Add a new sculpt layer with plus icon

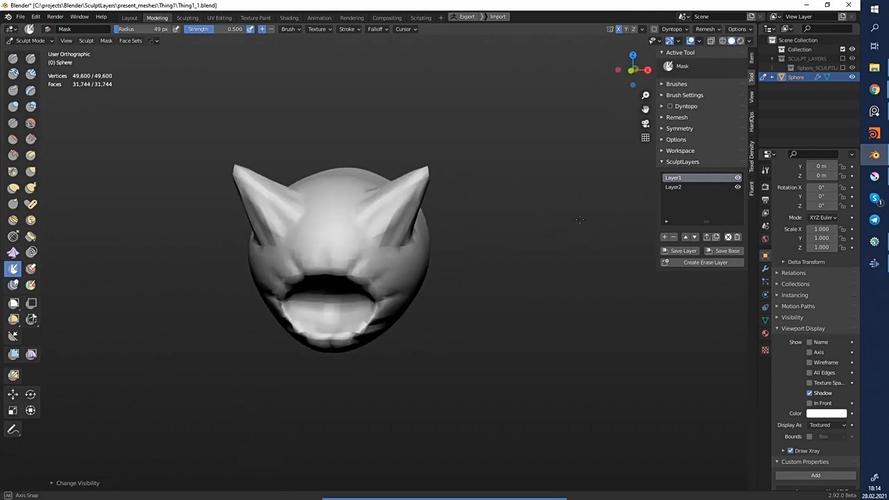(x=664, y=237)
